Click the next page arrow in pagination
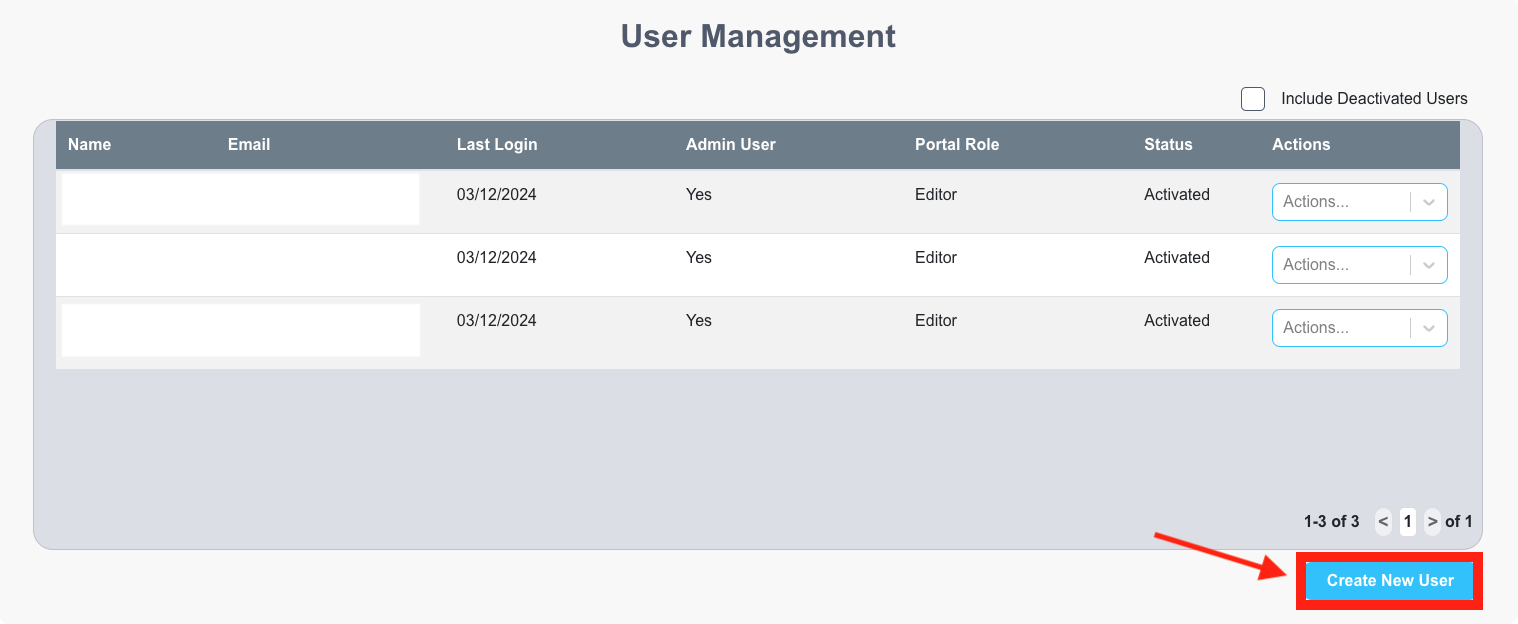This screenshot has width=1518, height=624. pyautogui.click(x=1432, y=521)
